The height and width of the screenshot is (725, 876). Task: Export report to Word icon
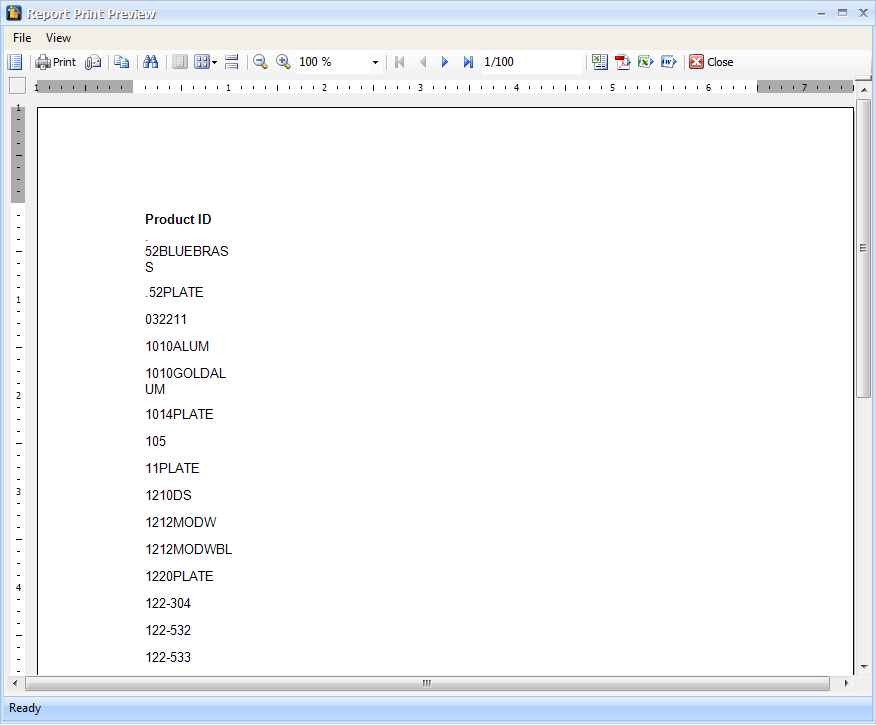[x=668, y=62]
